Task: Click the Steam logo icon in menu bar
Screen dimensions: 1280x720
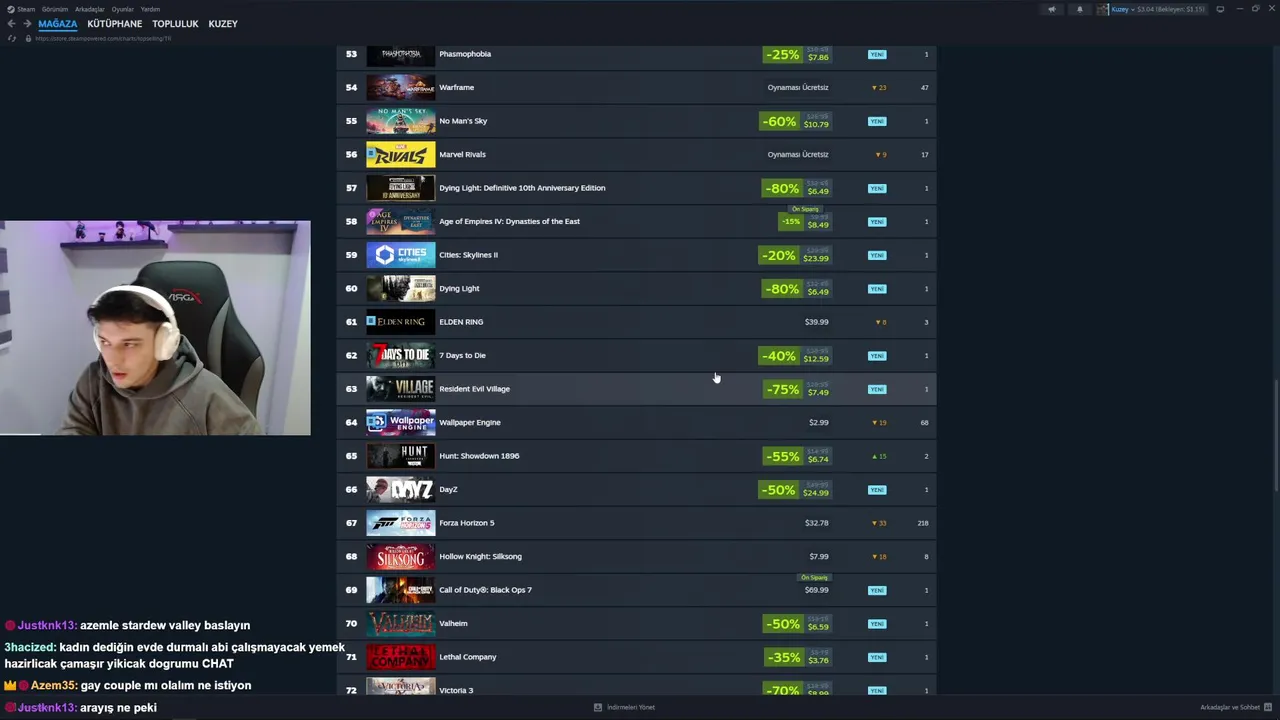Action: click(x=11, y=9)
